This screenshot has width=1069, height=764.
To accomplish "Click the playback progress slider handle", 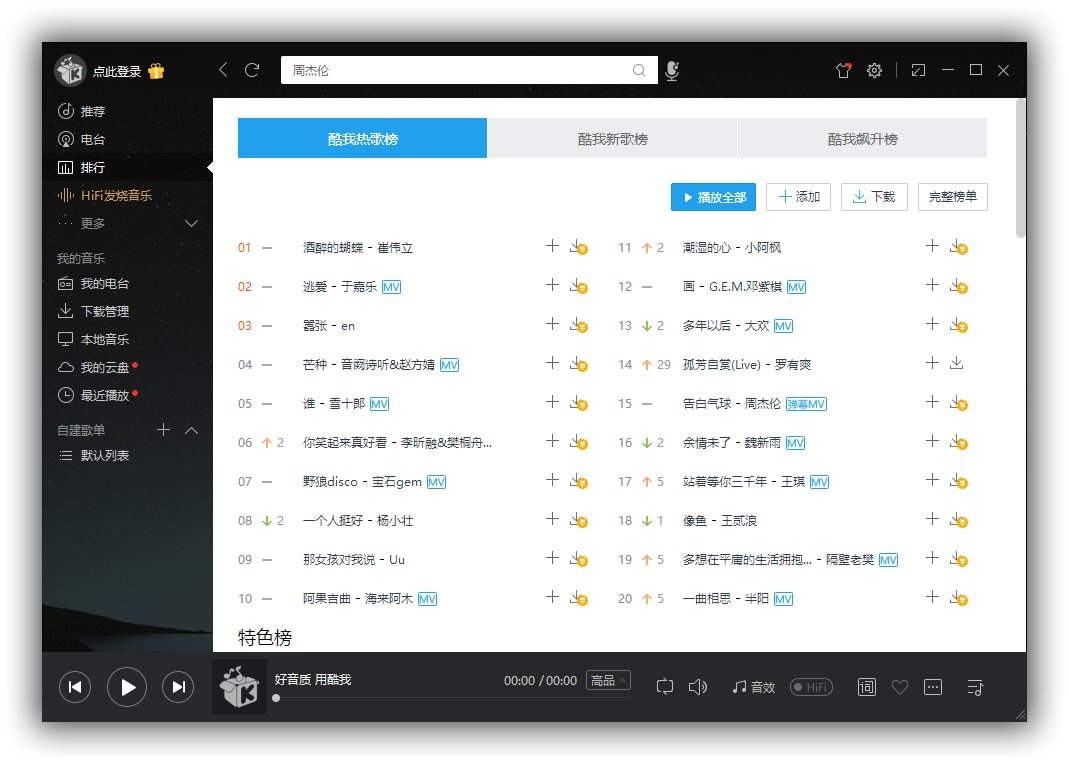I will tap(276, 698).
